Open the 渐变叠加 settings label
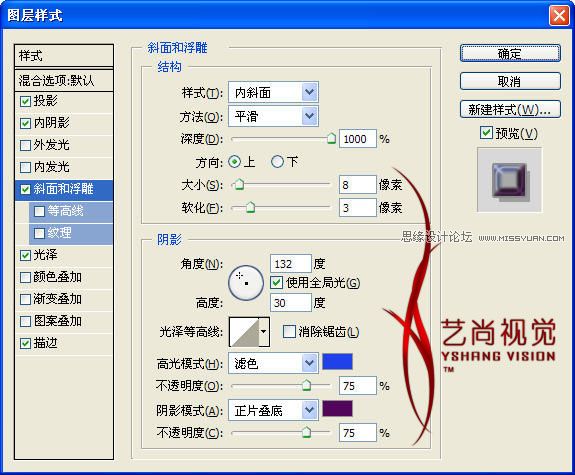Image resolution: width=575 pixels, height=475 pixels. click(x=58, y=299)
